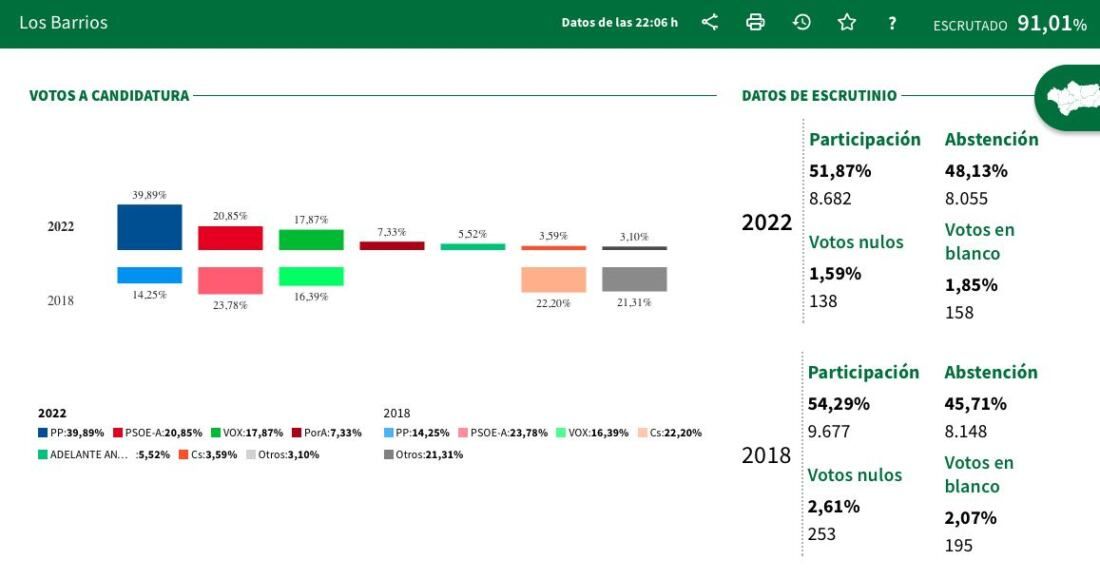Click the ESCRUTADO 91,01% indicator

point(1010,24)
